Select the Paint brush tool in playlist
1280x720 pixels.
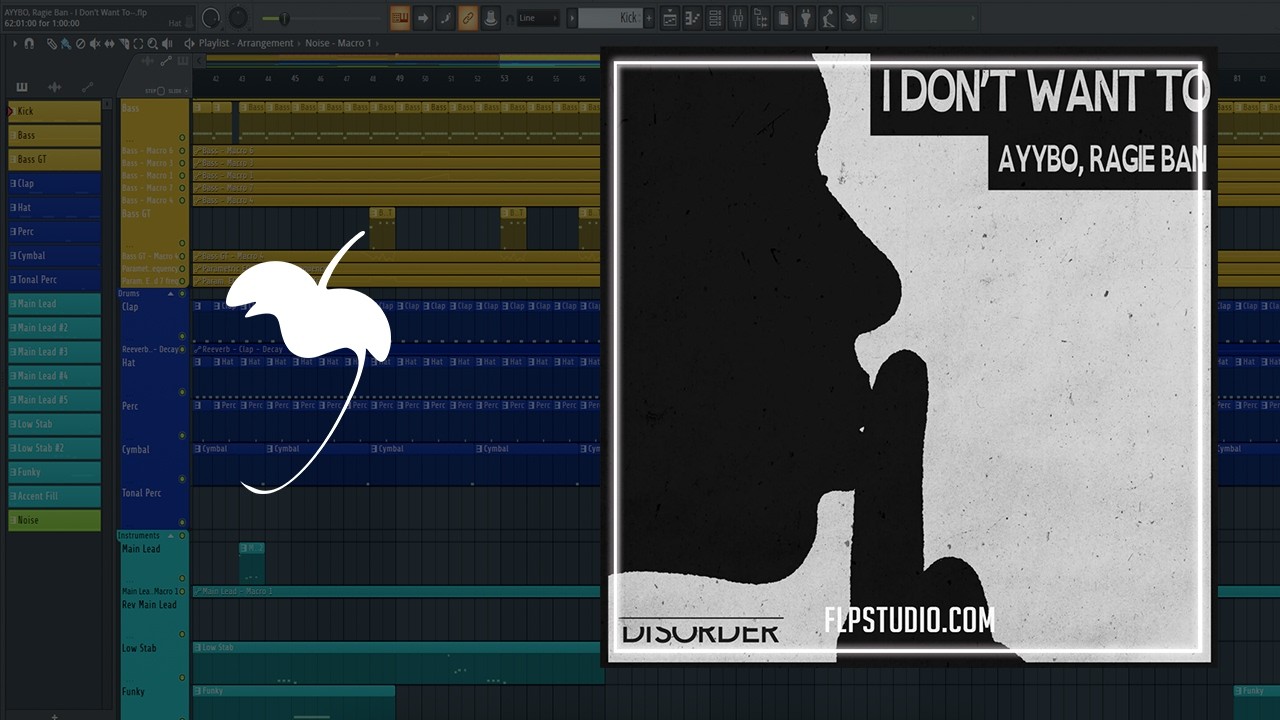pyautogui.click(x=66, y=44)
